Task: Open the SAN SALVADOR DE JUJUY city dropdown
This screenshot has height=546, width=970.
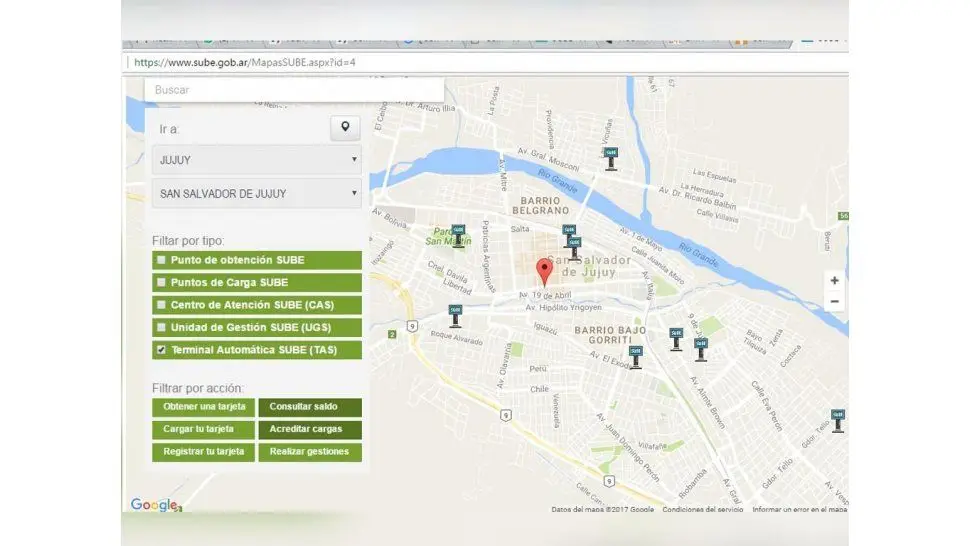Action: point(257,194)
